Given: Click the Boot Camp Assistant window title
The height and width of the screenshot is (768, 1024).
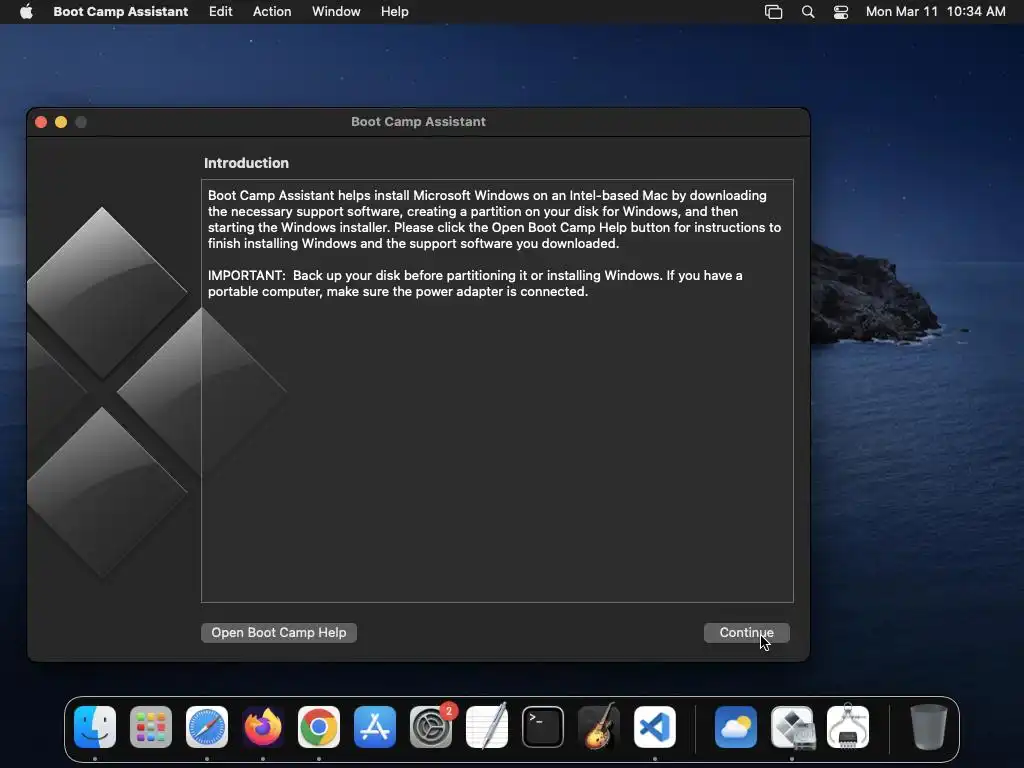Looking at the screenshot, I should [x=418, y=121].
